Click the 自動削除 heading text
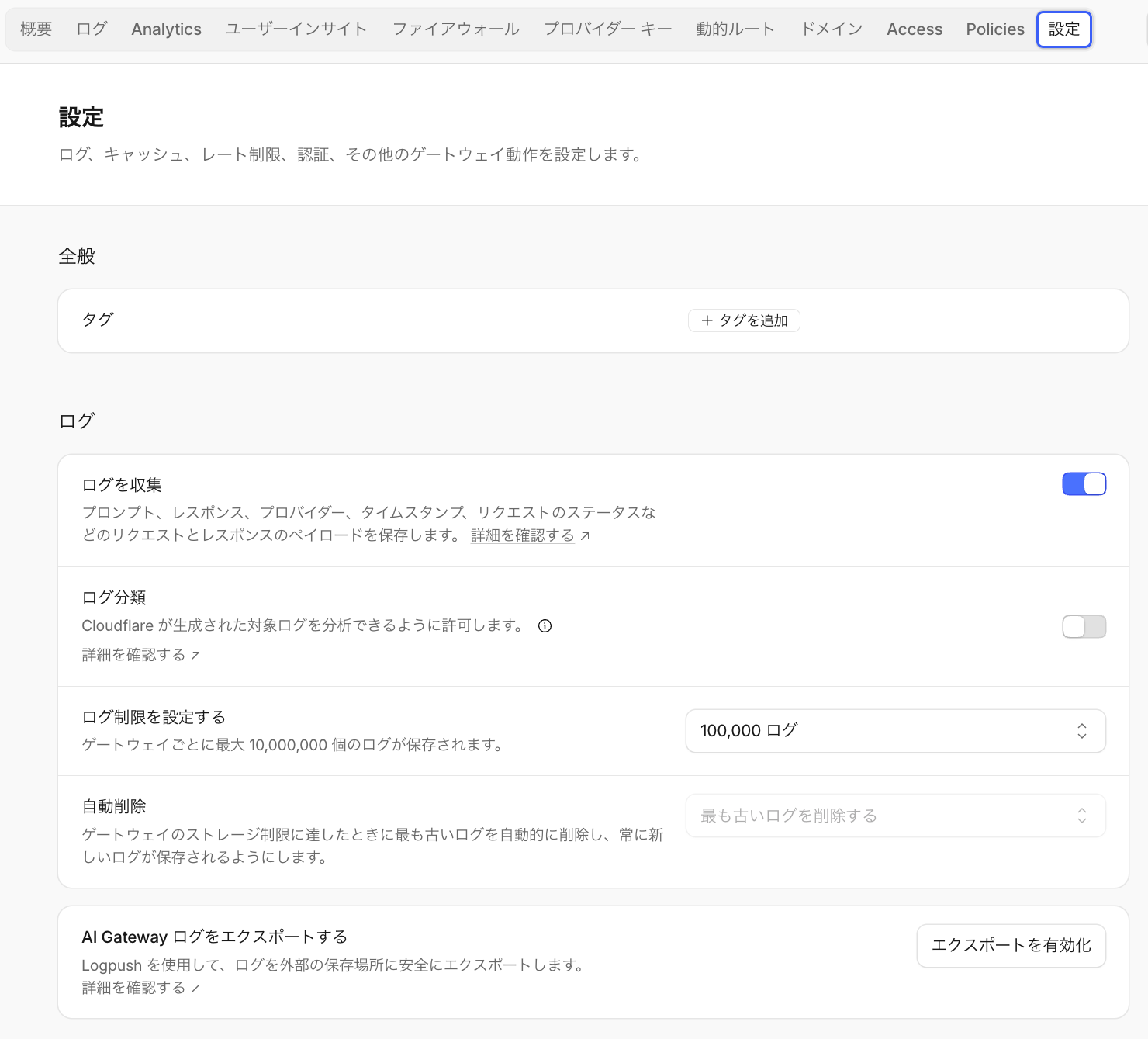 pos(114,807)
